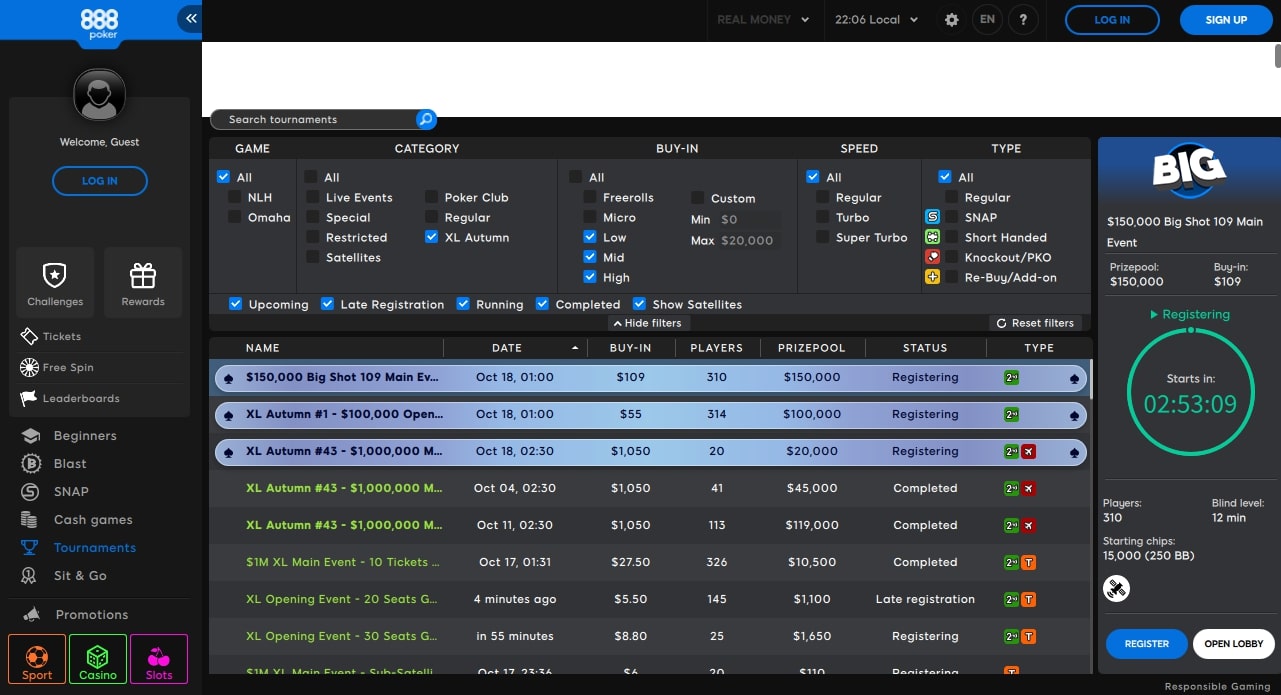Open Sit & Go menu item
The width and height of the screenshot is (1281, 695).
pos(80,576)
